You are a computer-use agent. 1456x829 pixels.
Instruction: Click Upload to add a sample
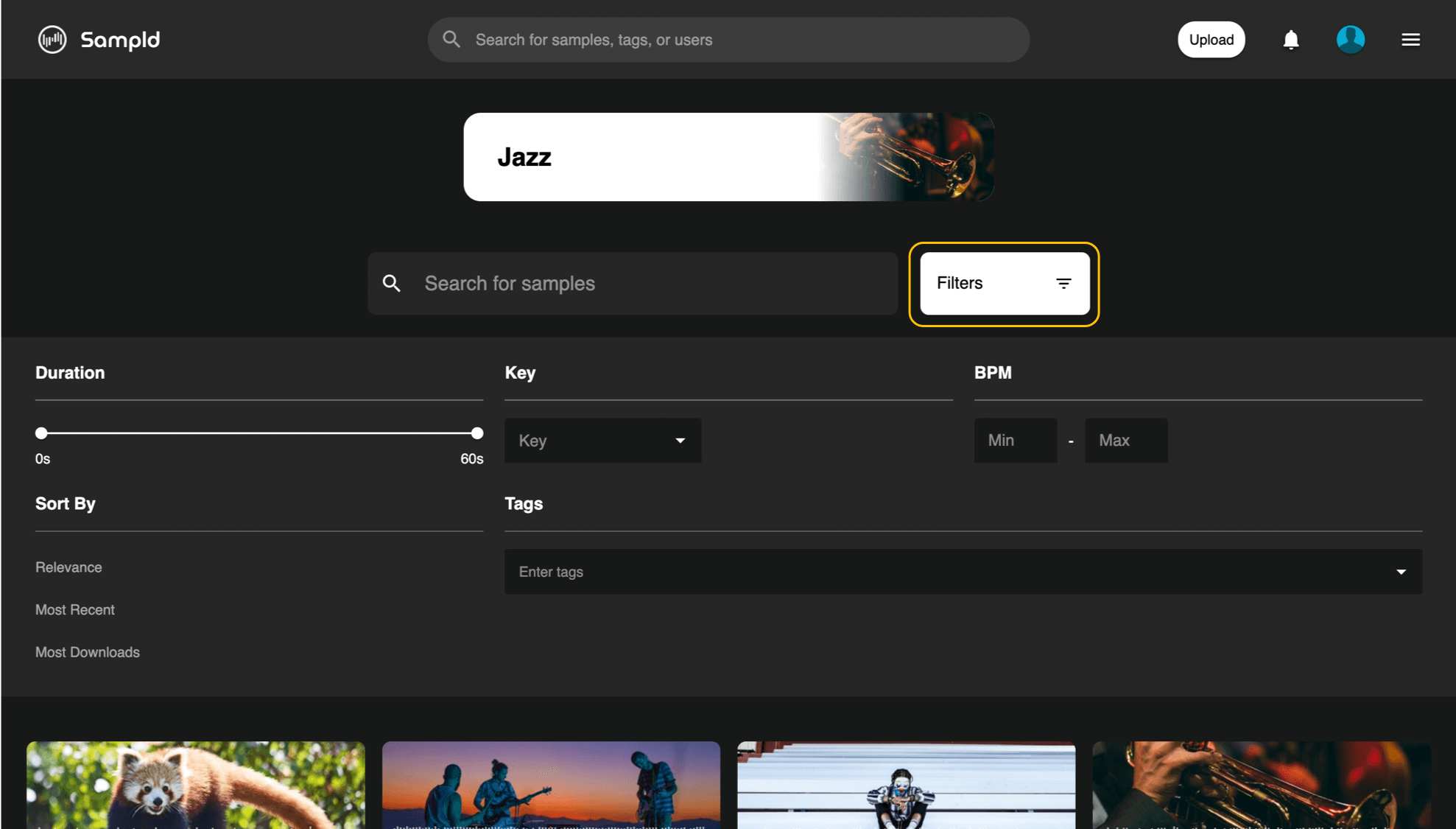1211,39
